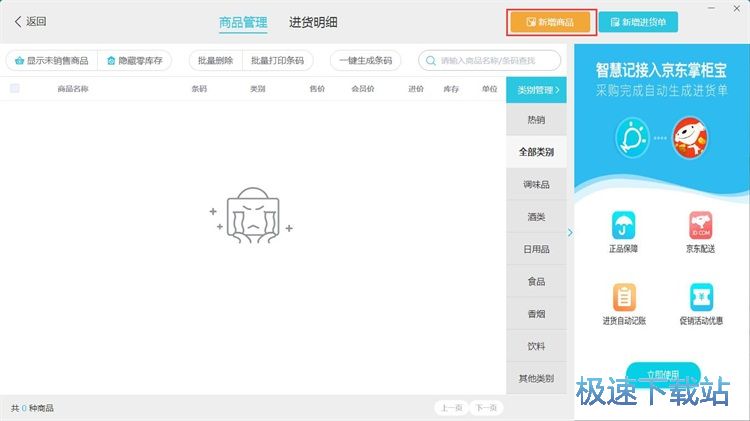Screen dimensions: 750x421
Task: Click the 商品名称 column header
Action: (73, 89)
